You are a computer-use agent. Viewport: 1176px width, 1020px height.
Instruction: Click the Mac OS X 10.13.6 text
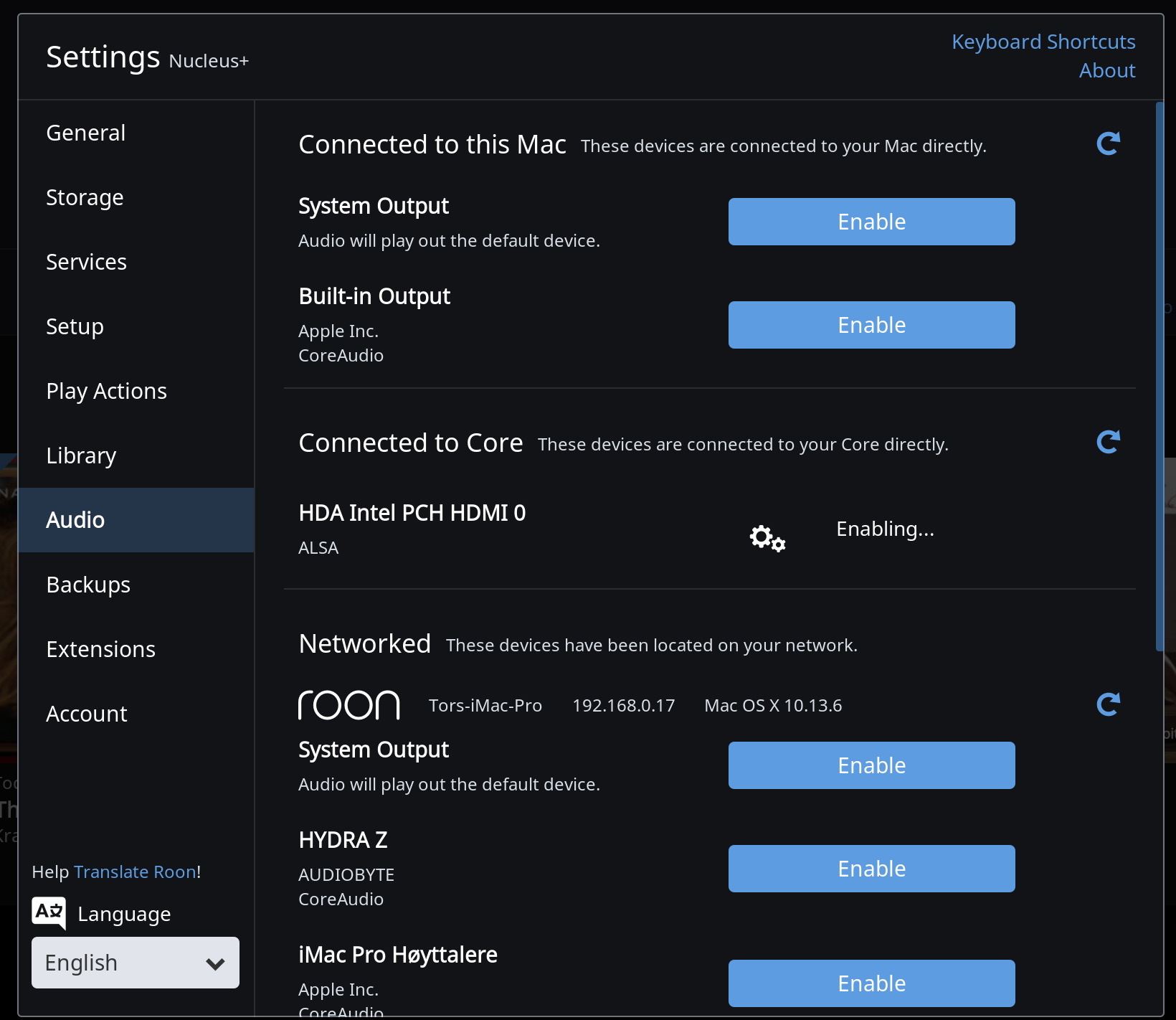point(773,705)
